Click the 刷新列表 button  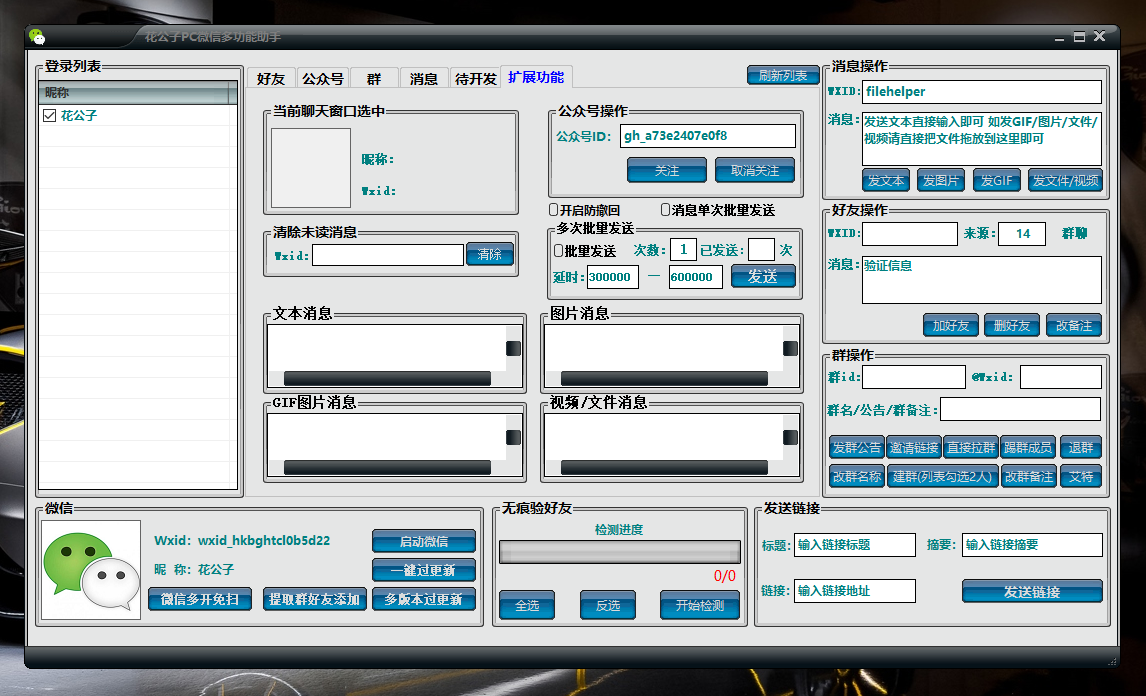point(783,75)
